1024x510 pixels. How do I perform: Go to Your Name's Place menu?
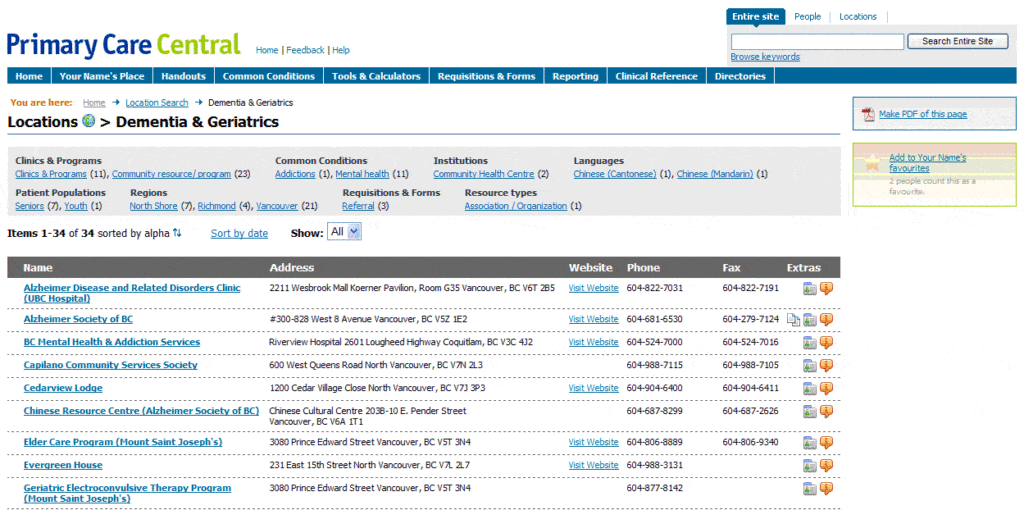(x=102, y=76)
